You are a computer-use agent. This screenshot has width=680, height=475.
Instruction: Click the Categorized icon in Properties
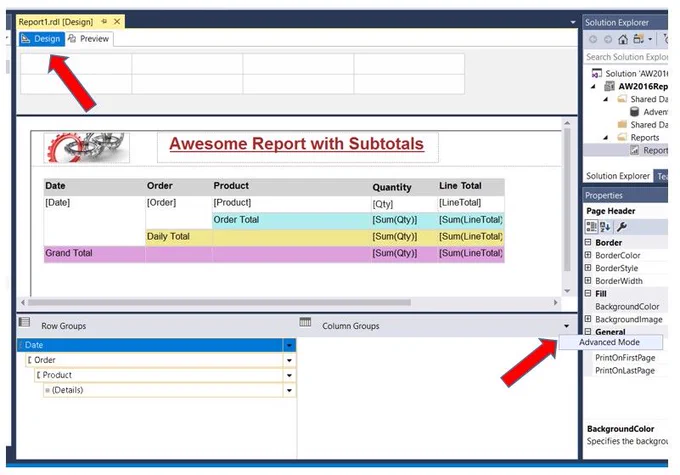(x=592, y=227)
